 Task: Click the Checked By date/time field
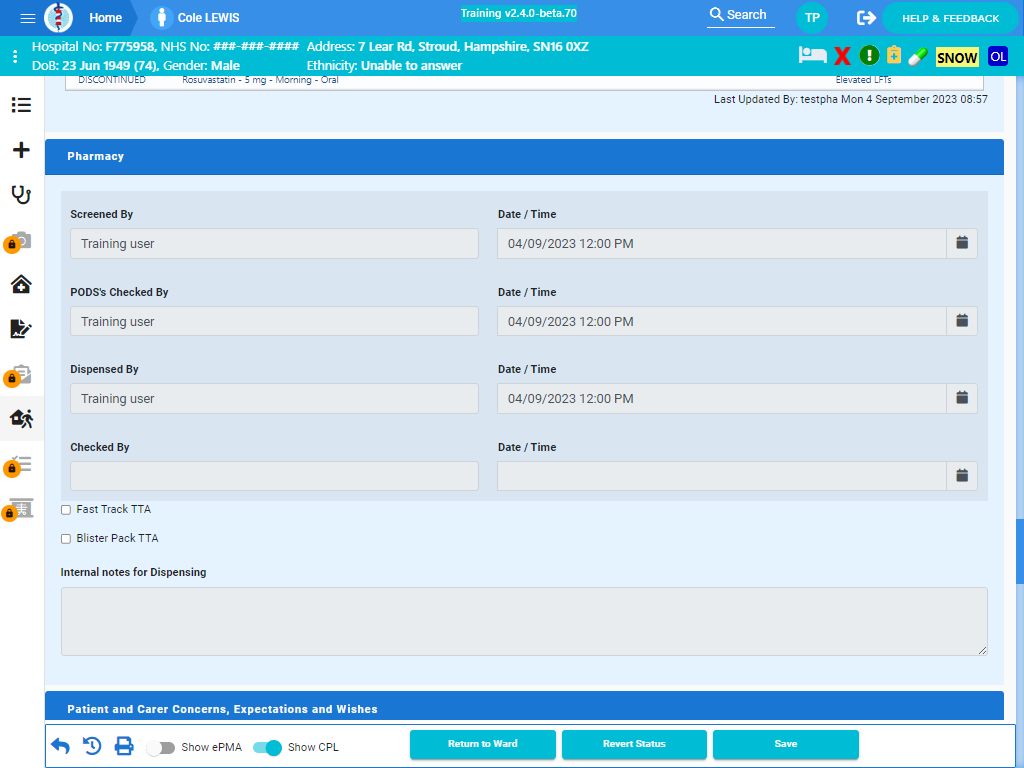point(722,476)
